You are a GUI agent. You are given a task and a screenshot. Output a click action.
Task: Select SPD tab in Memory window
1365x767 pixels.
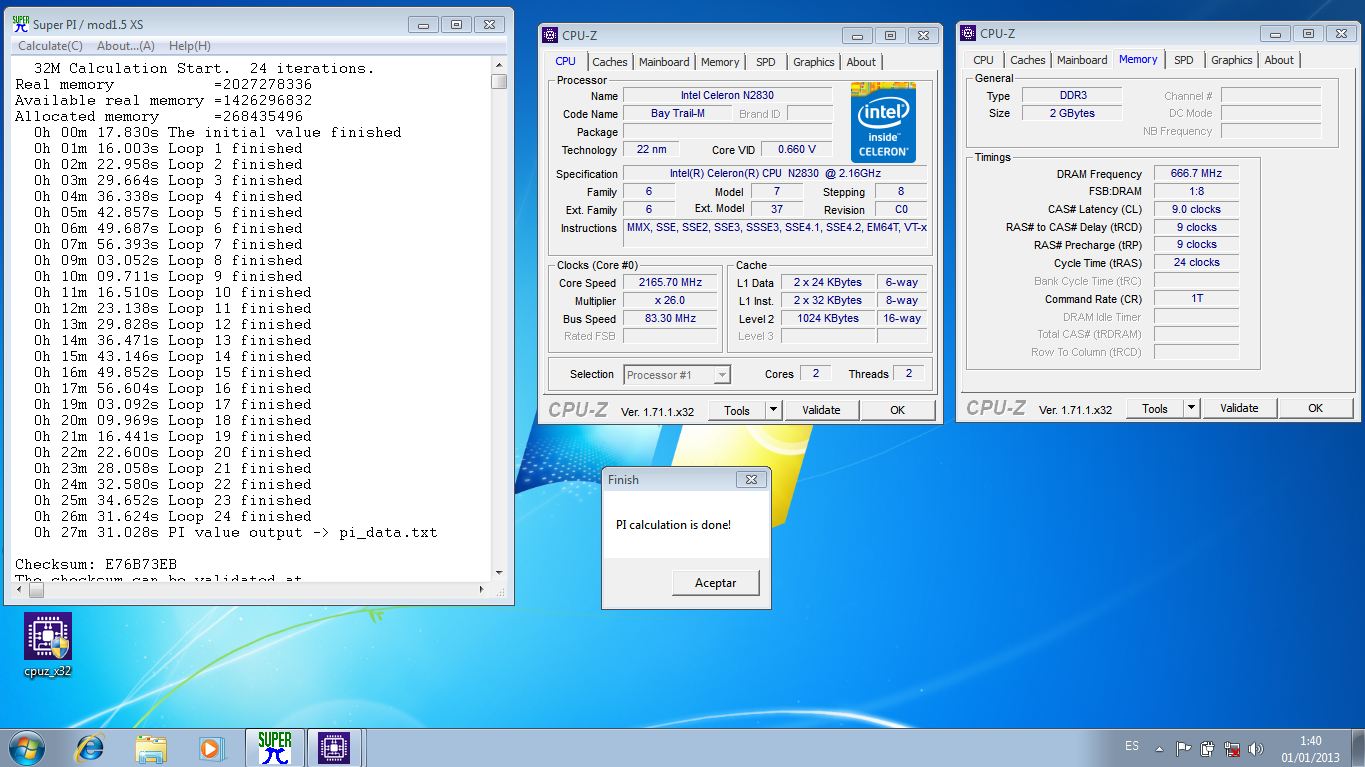coord(1184,60)
